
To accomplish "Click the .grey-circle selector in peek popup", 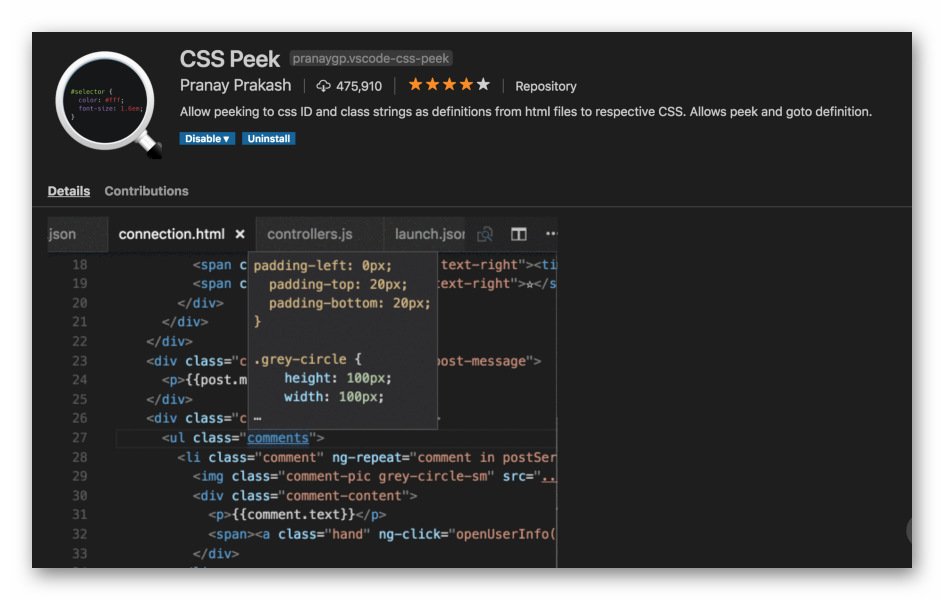I will coord(300,359).
